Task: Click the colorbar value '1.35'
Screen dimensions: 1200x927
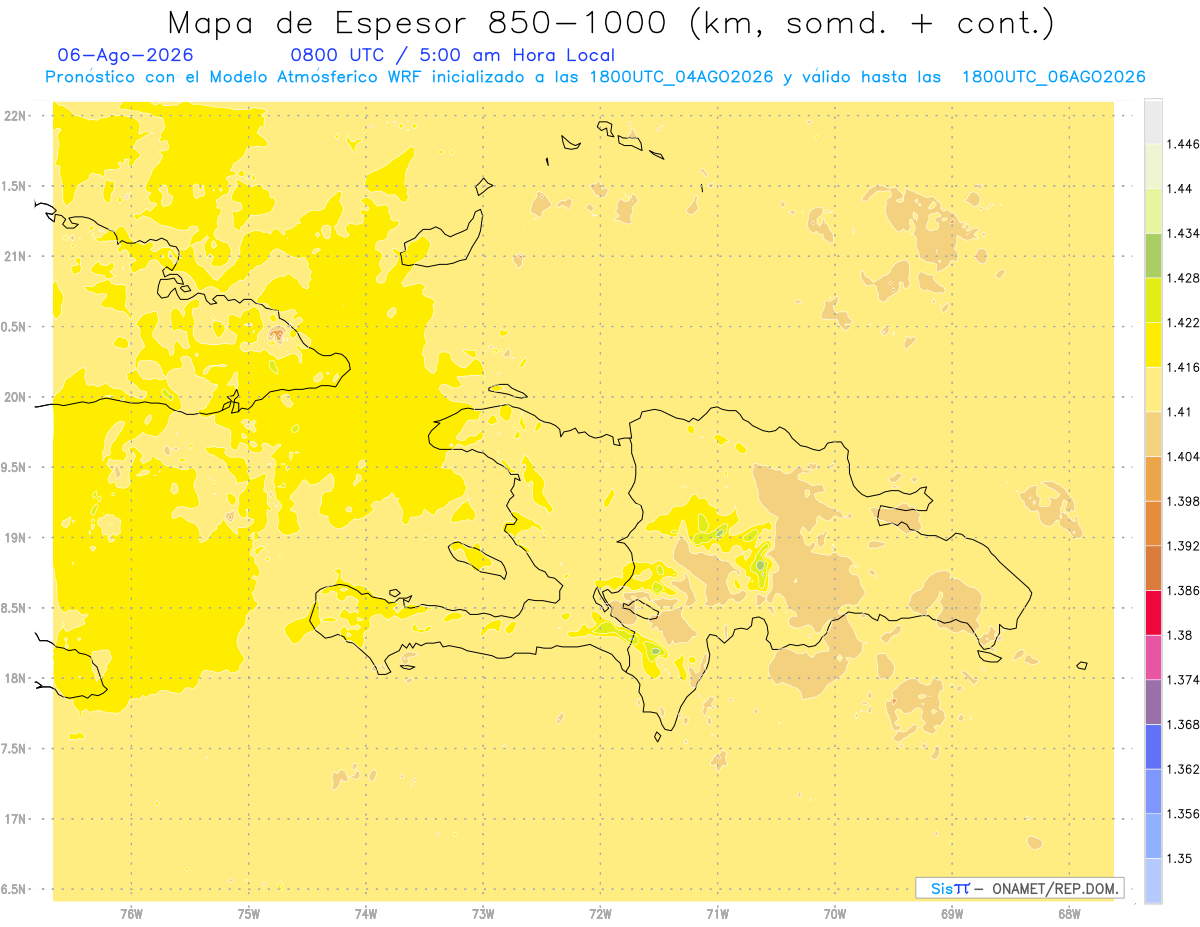Action: tap(1182, 859)
